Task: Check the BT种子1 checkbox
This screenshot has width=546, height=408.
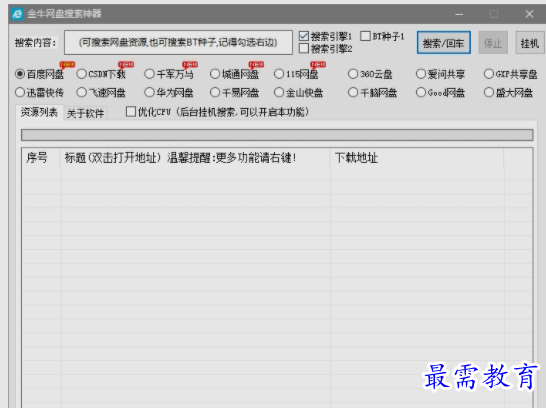Action: coord(365,36)
